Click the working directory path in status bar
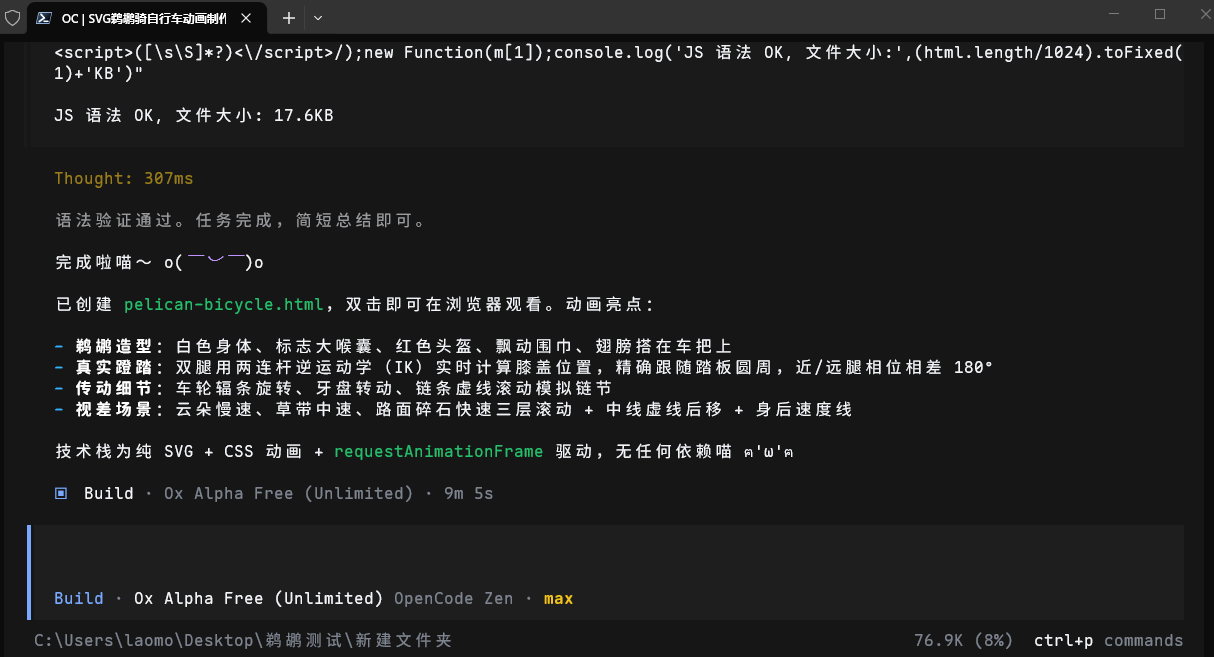Screen dimensions: 1214x657 [x=243, y=640]
